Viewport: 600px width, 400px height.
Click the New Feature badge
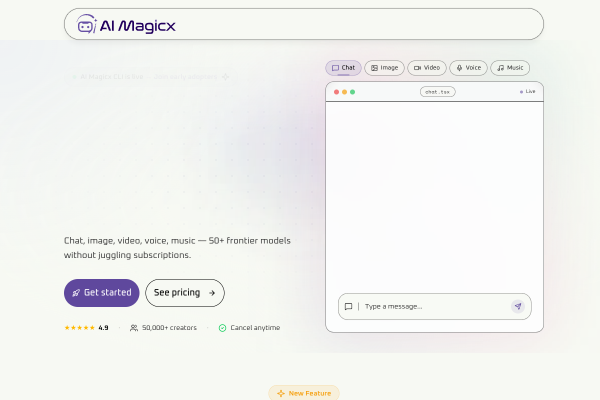304,393
